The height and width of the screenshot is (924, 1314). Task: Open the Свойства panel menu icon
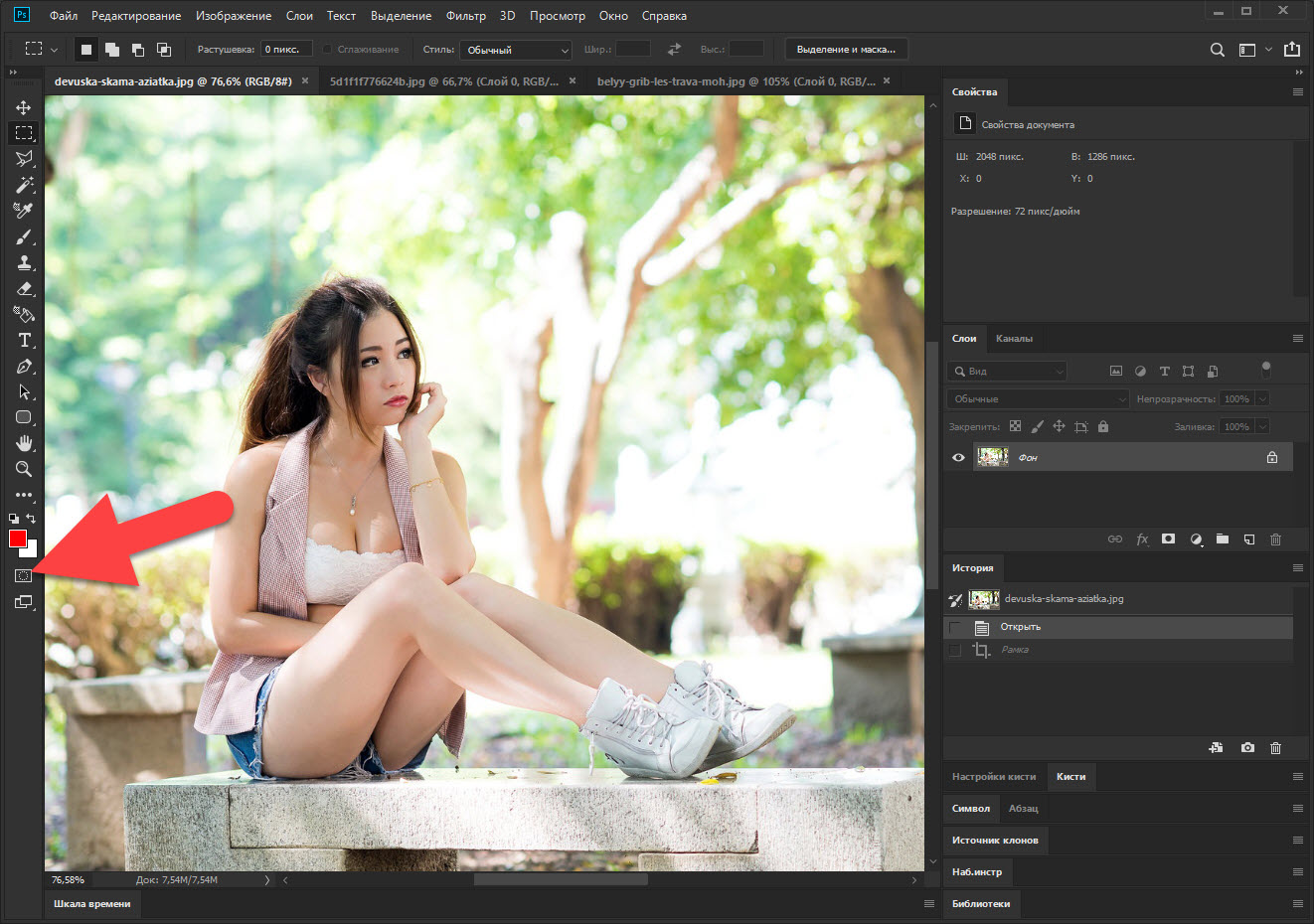click(1297, 92)
